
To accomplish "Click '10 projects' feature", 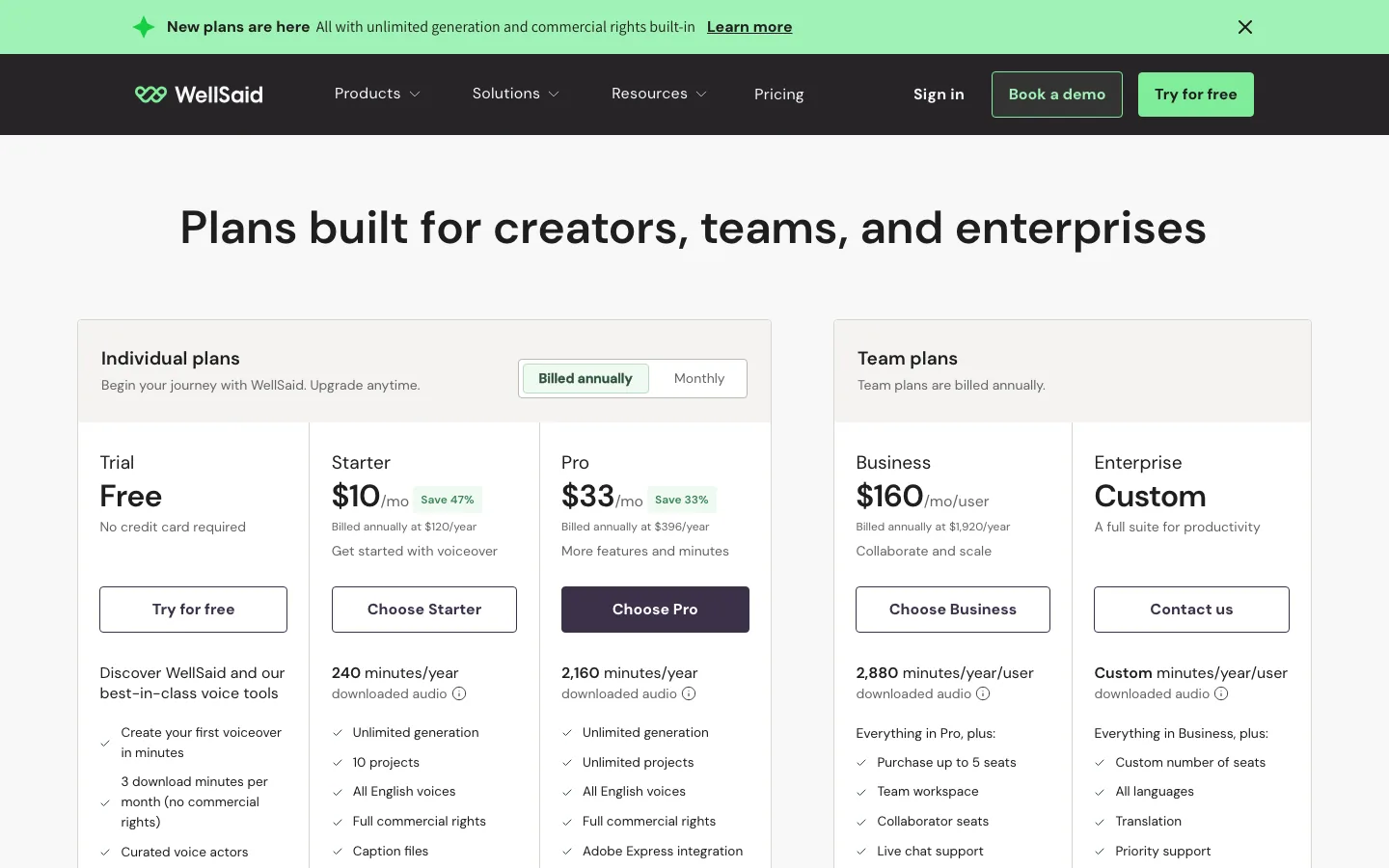I will [386, 762].
